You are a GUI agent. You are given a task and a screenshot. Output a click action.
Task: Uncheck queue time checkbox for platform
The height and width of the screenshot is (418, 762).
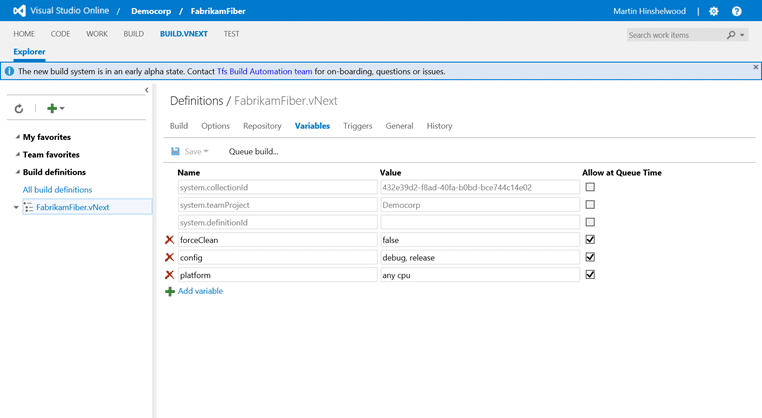tap(590, 275)
